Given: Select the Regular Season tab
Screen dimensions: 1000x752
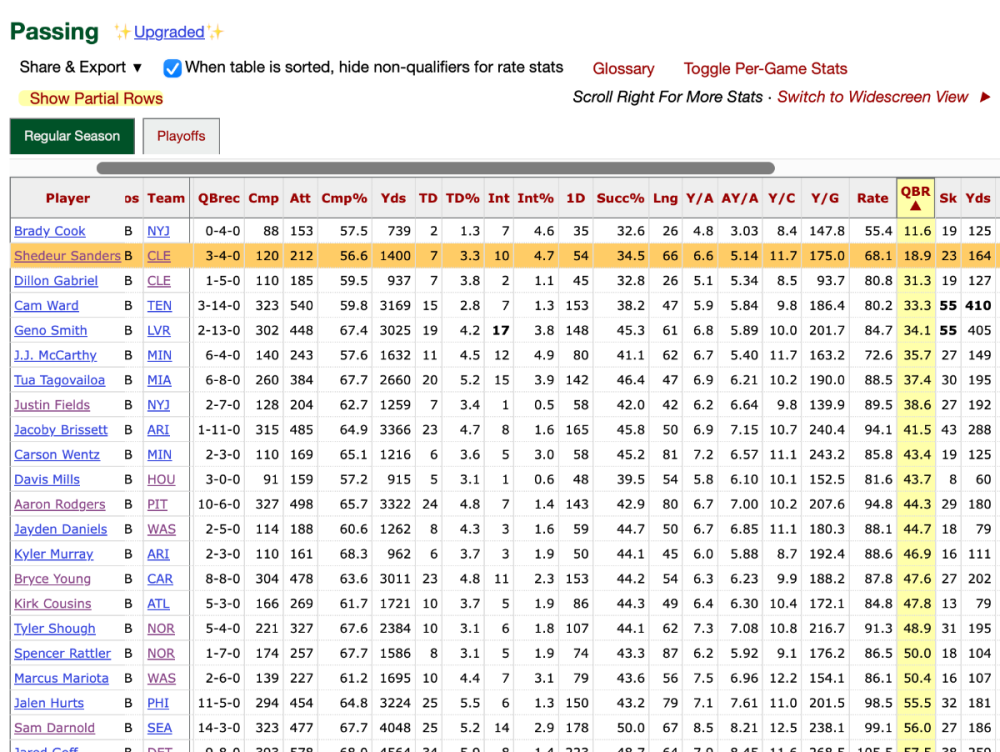Looking at the screenshot, I should tap(72, 136).
